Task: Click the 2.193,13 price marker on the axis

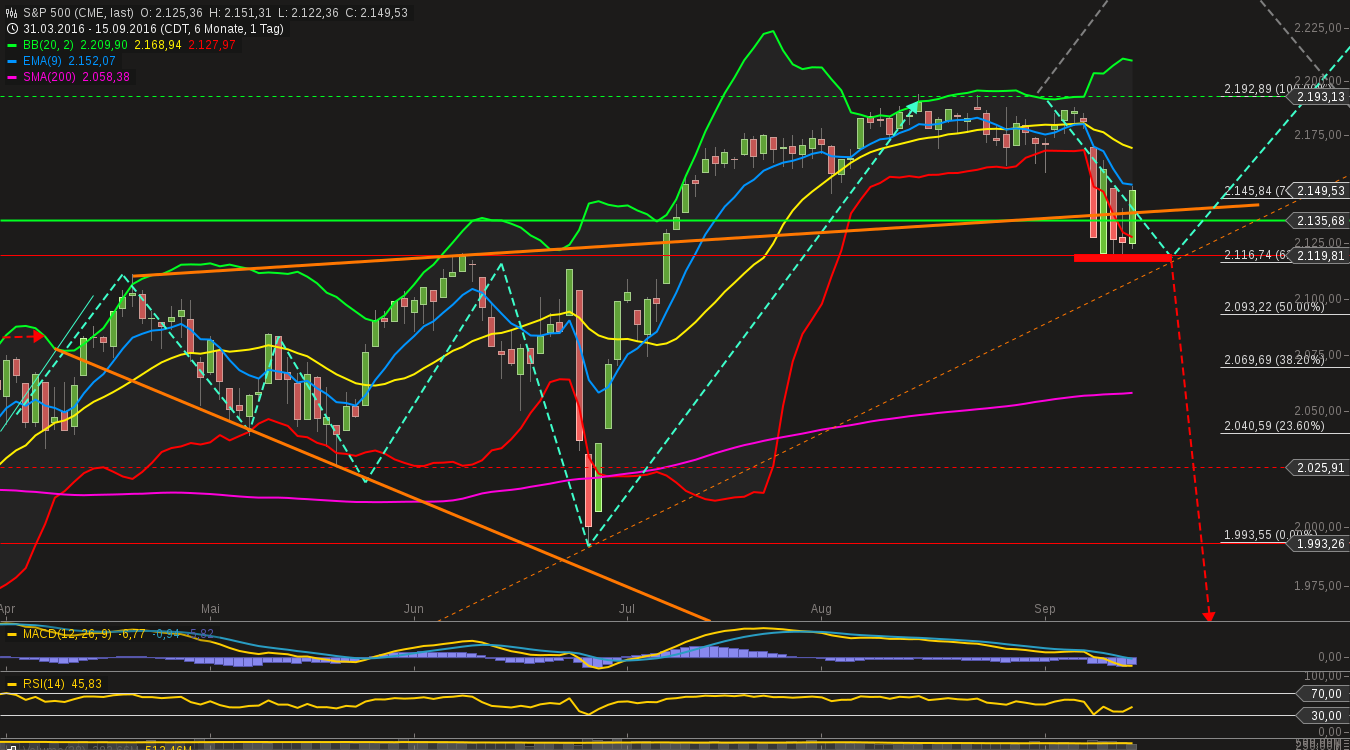Action: point(1320,97)
